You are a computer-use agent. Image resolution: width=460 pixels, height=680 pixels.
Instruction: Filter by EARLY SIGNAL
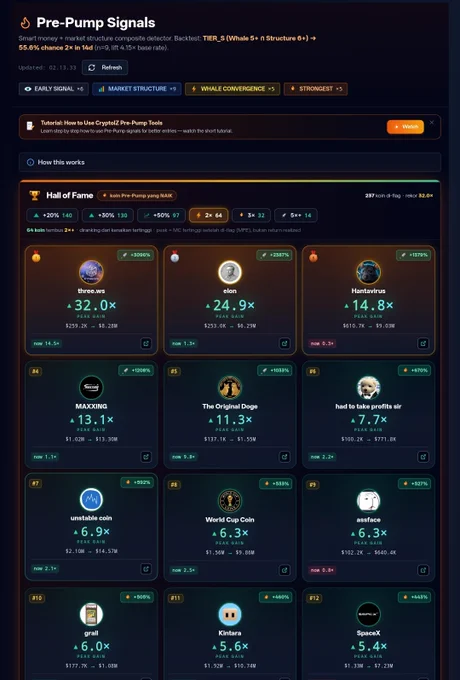(x=54, y=88)
